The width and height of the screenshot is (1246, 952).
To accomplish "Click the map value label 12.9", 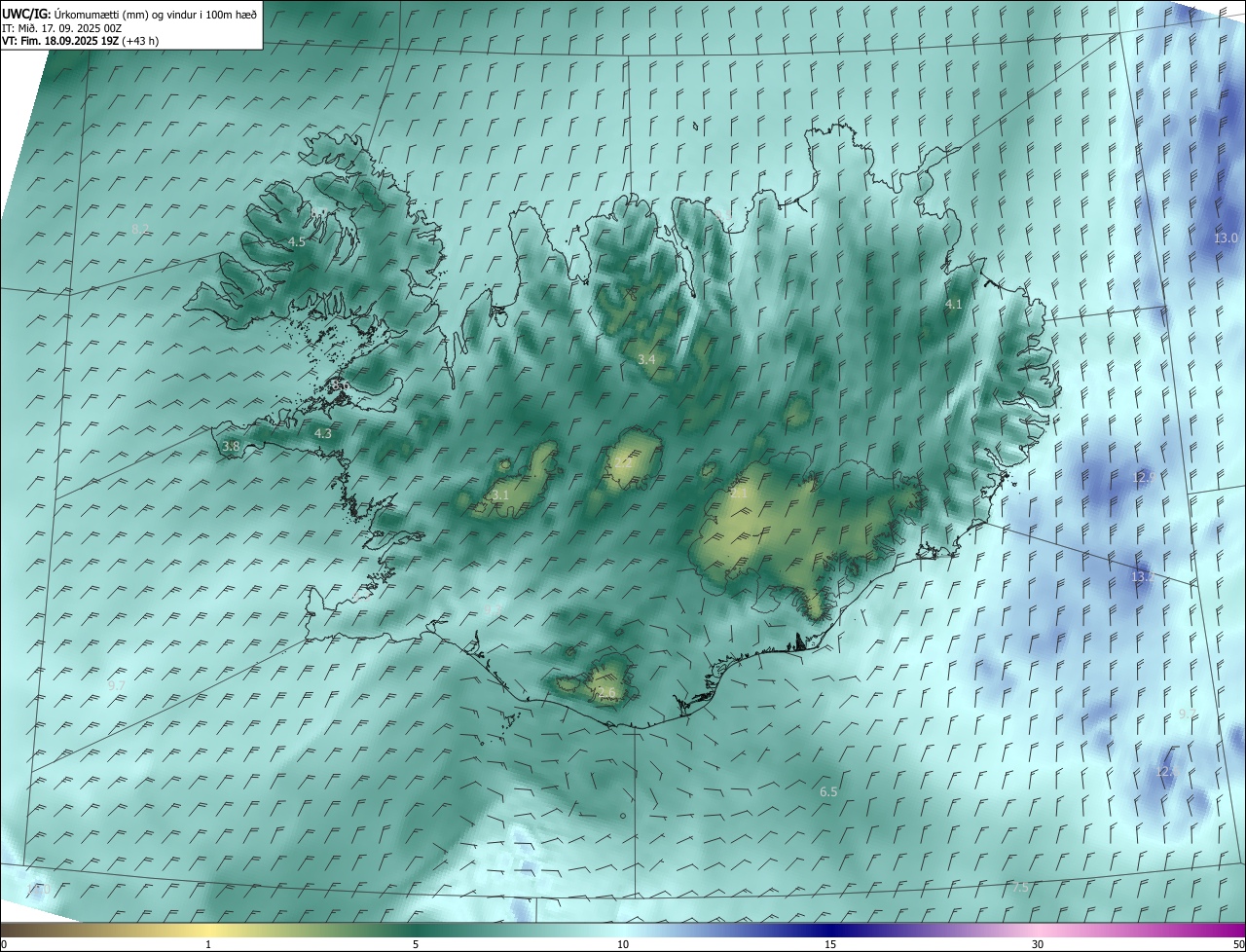I will [1143, 478].
